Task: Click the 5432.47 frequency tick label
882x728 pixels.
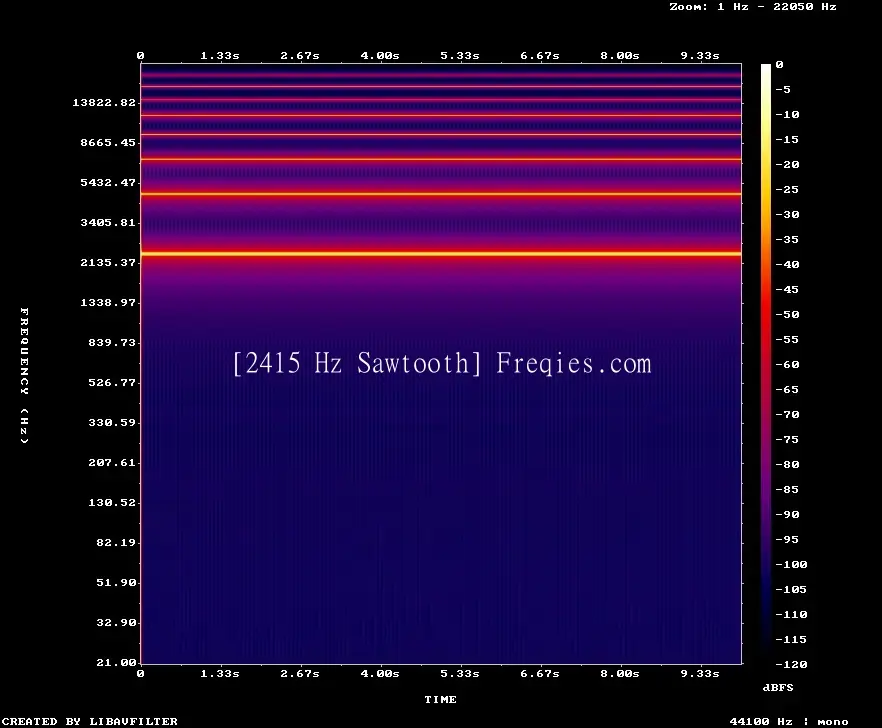Action: [x=108, y=182]
